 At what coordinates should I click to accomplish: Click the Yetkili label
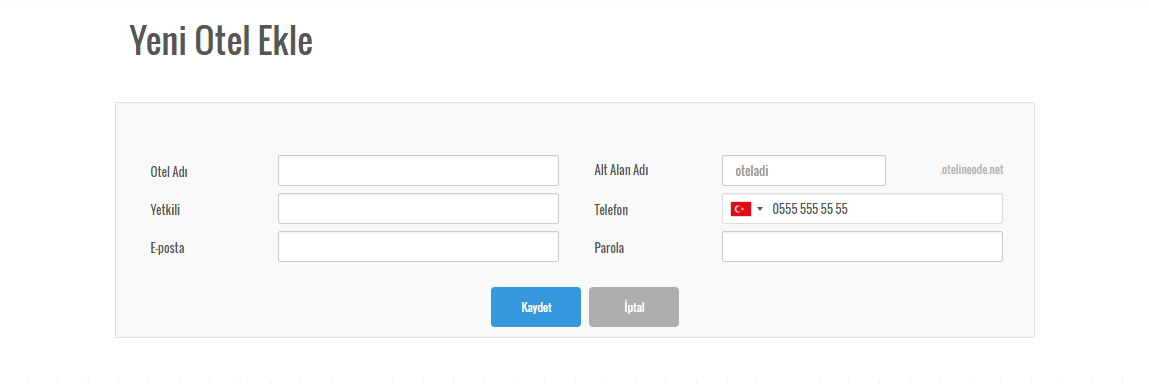(x=165, y=210)
